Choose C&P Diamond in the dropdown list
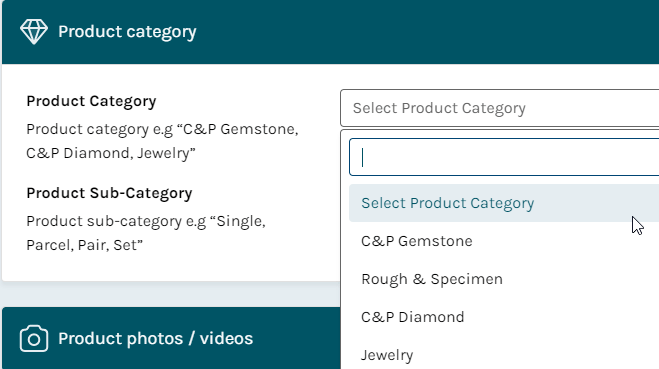659x369 pixels. click(504, 317)
